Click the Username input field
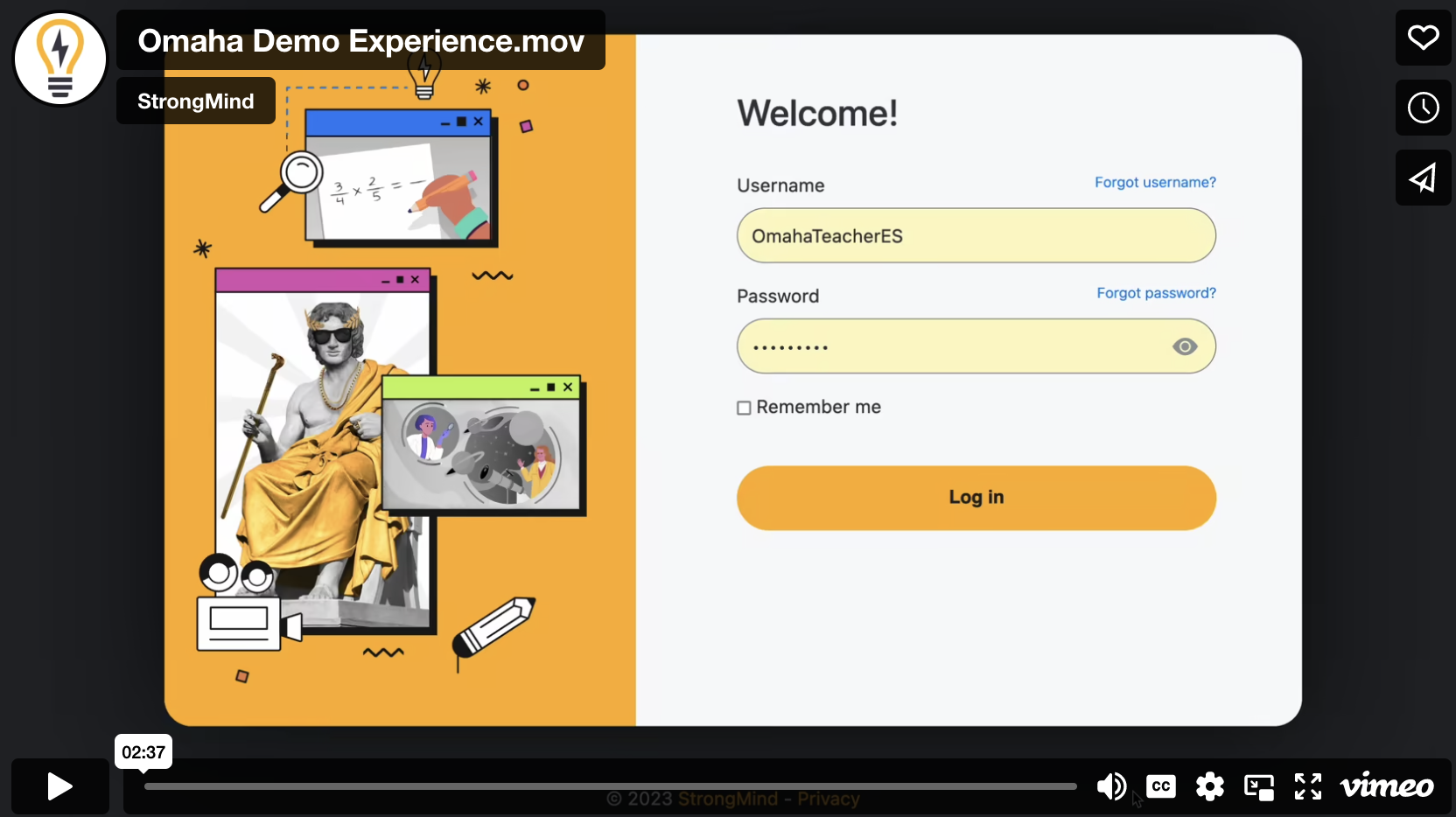1456x817 pixels. coord(976,235)
